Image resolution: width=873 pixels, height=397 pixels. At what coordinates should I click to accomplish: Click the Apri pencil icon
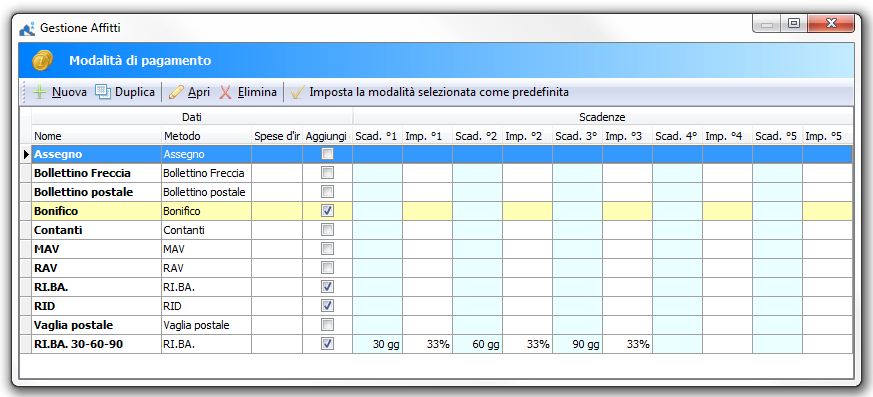click(x=176, y=92)
